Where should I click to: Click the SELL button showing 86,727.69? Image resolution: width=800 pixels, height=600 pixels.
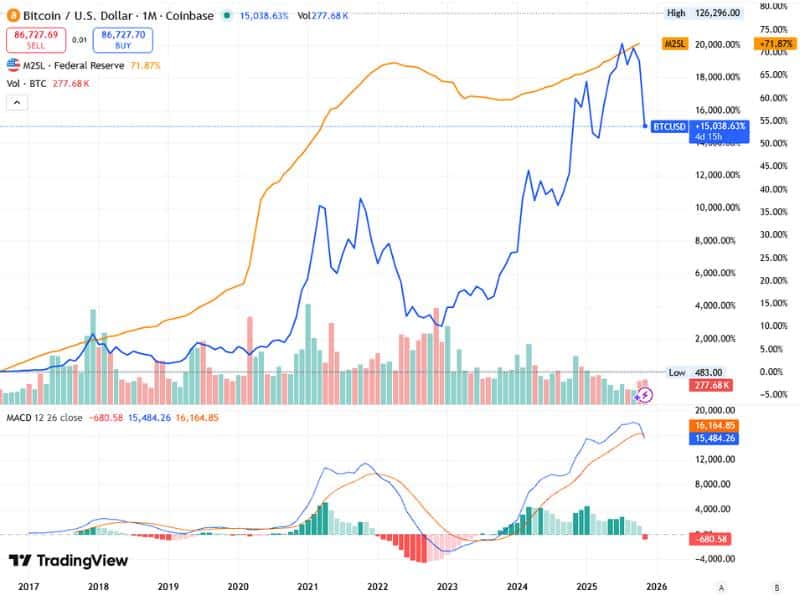(x=33, y=37)
